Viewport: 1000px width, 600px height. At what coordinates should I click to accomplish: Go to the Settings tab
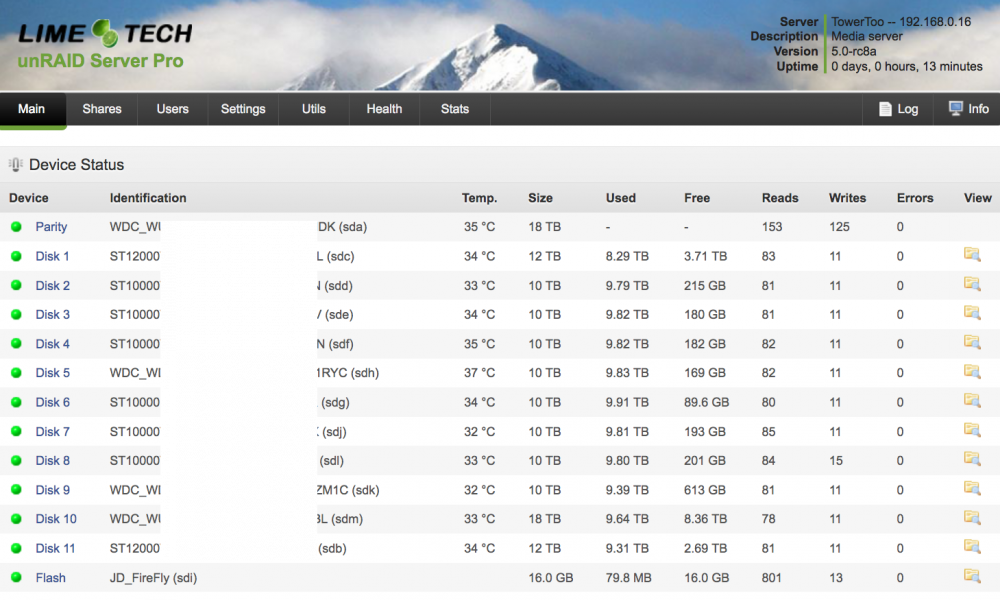pos(243,109)
